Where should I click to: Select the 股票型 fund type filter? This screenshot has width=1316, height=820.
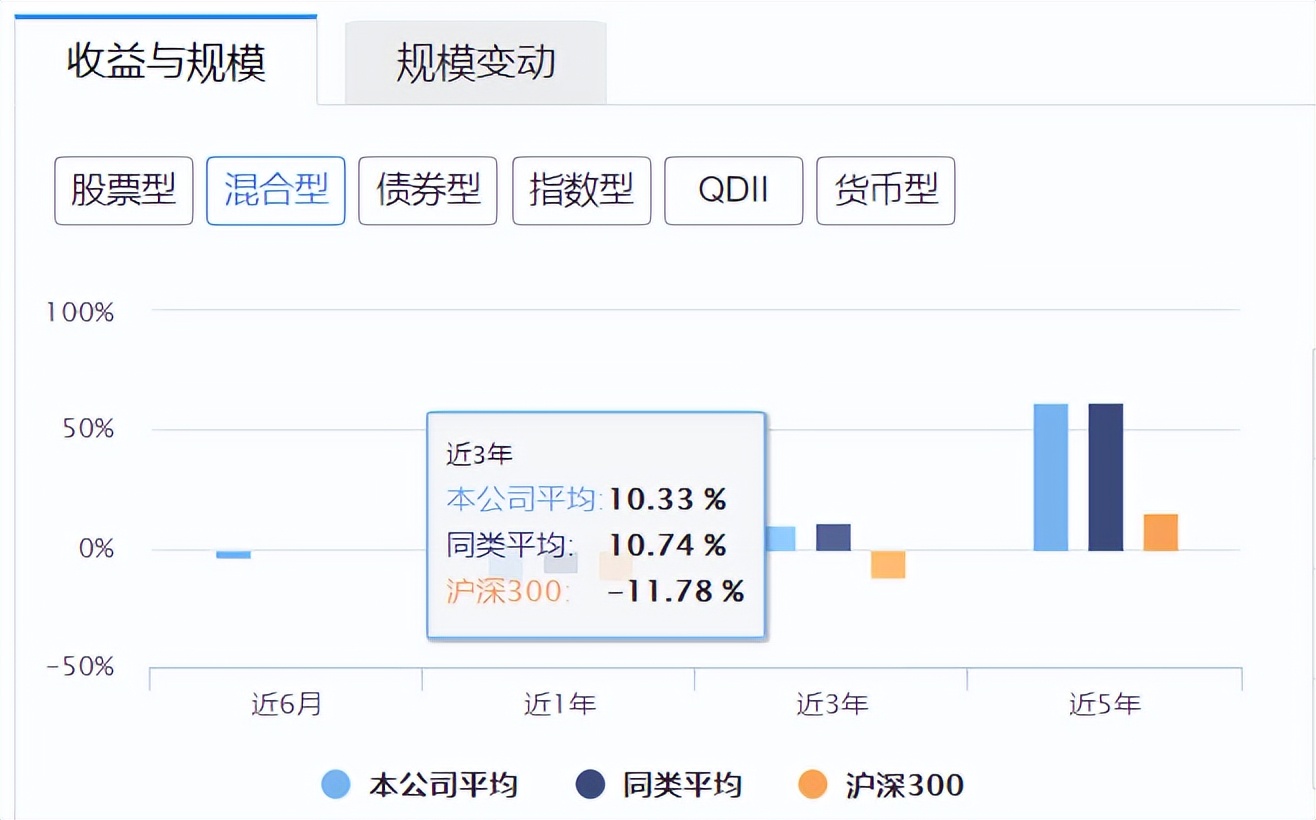[123, 190]
